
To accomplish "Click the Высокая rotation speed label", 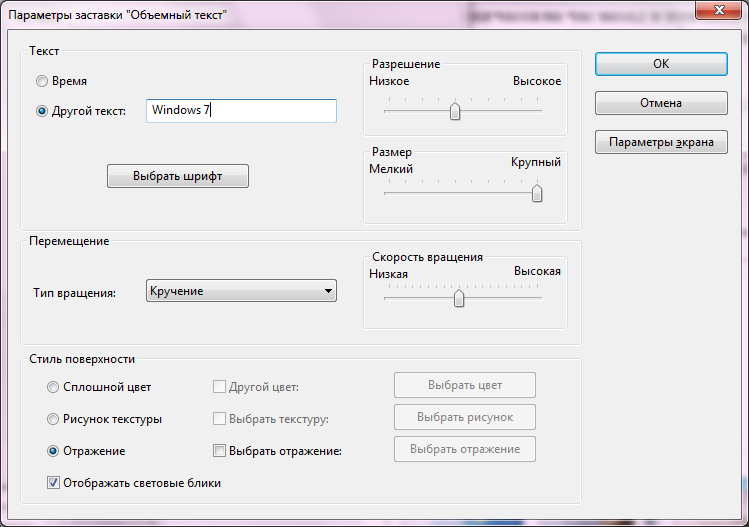I will click(537, 271).
